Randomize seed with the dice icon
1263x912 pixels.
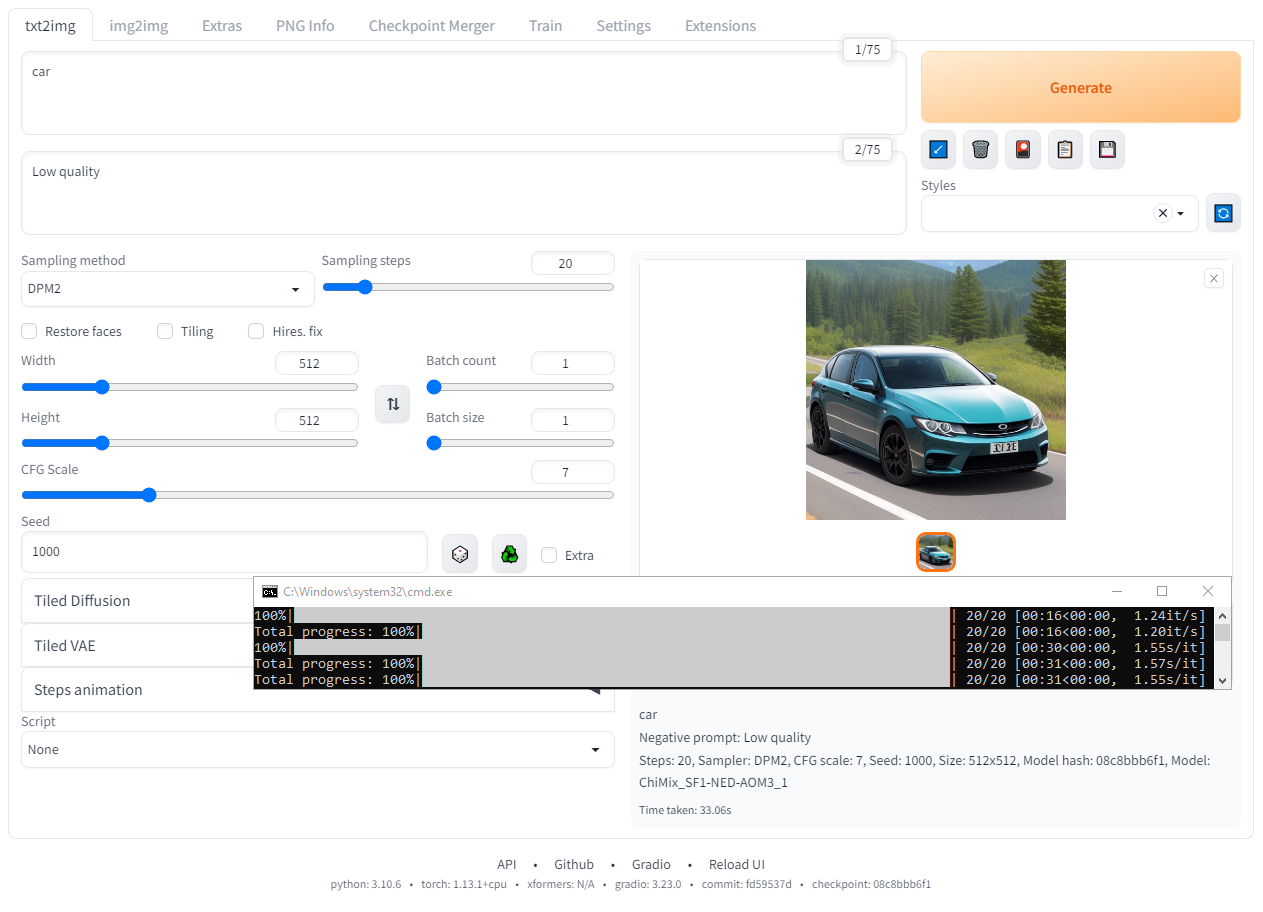(x=459, y=554)
